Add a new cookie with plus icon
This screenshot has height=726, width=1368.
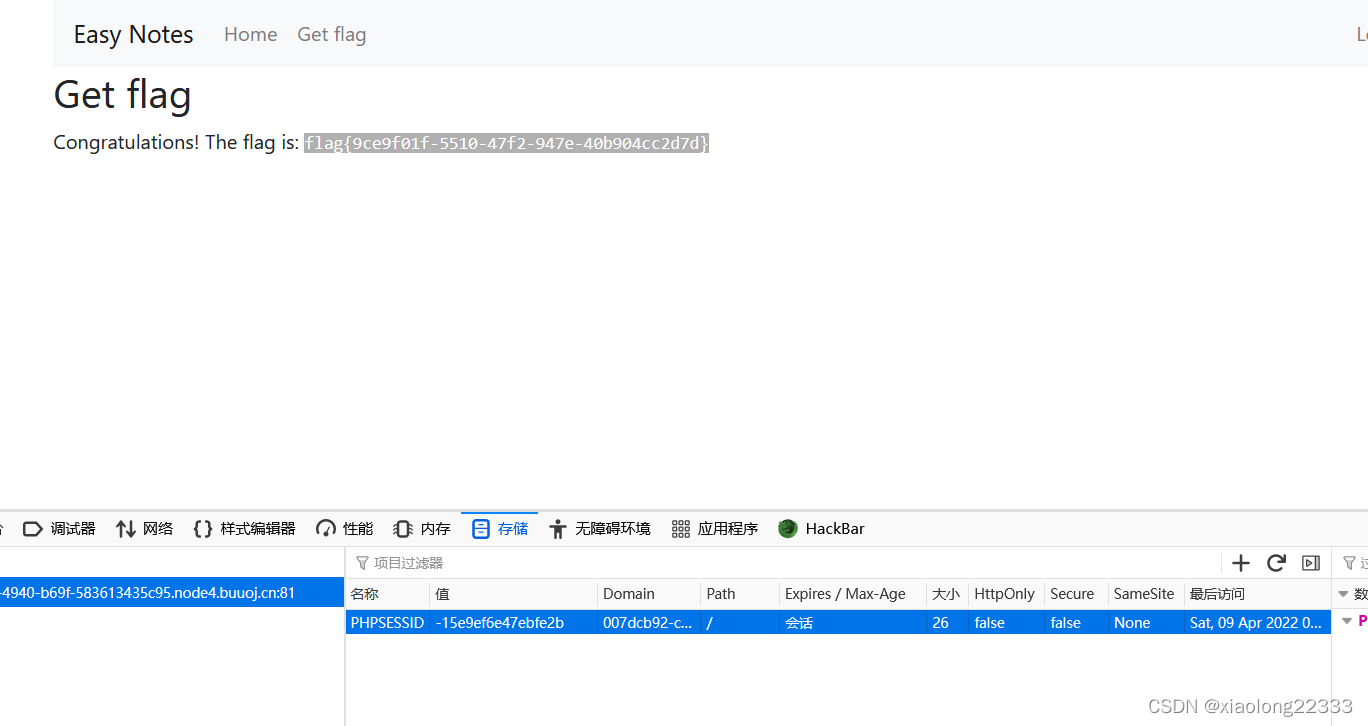[1241, 563]
